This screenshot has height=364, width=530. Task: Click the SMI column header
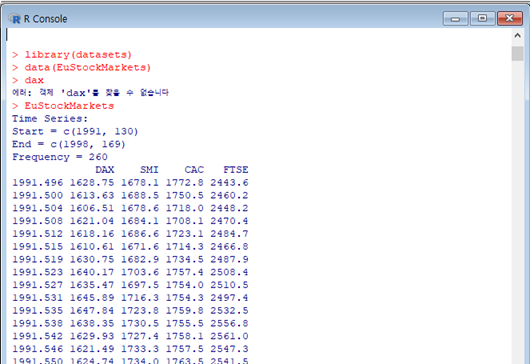coord(149,170)
